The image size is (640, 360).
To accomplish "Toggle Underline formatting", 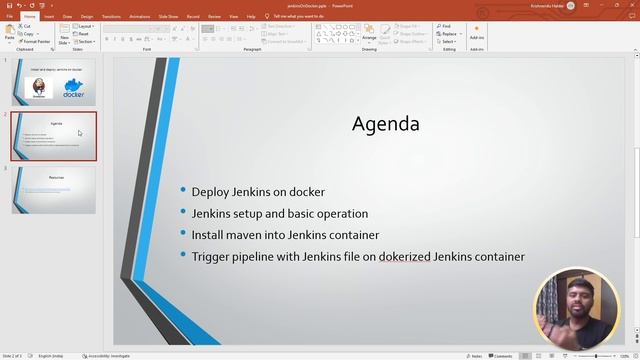I will [x=123, y=39].
